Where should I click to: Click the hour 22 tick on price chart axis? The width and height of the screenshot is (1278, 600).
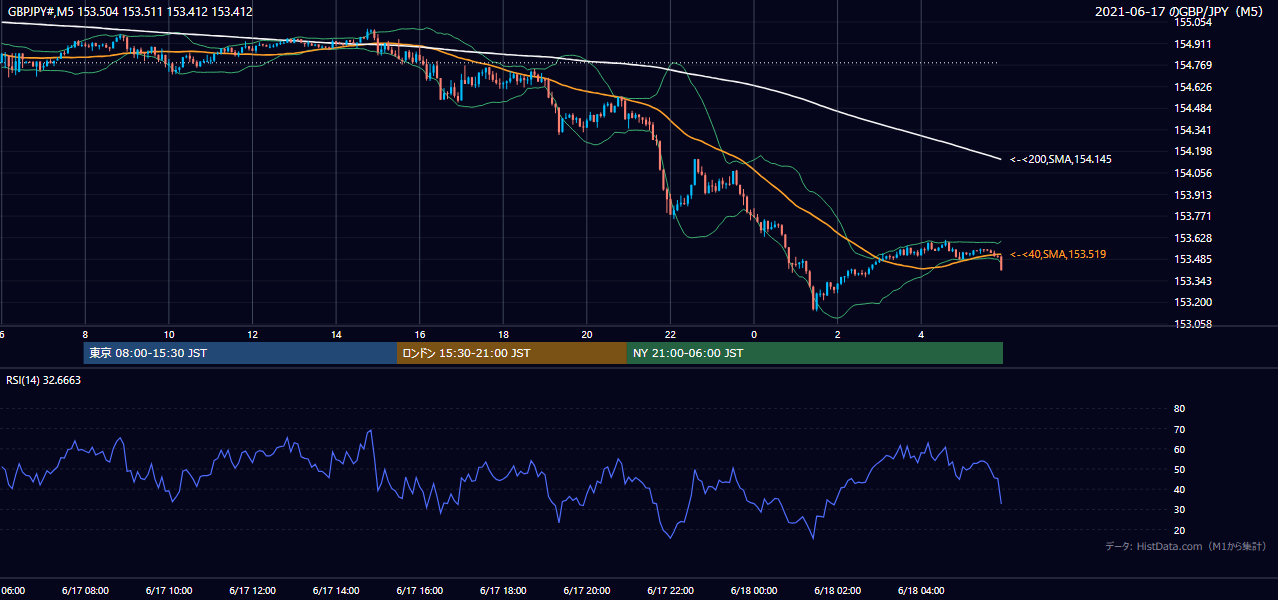click(670, 335)
